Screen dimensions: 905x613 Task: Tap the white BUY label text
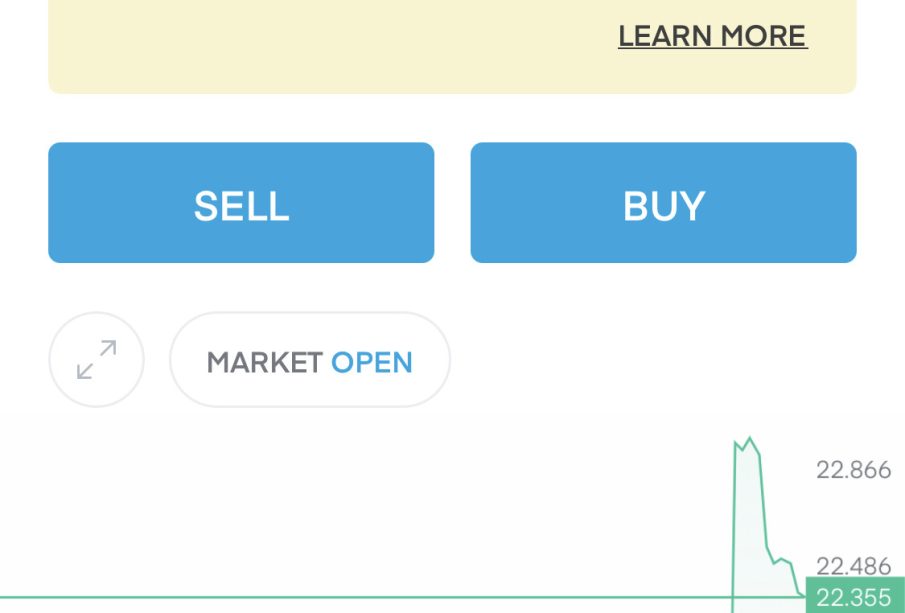[663, 206]
